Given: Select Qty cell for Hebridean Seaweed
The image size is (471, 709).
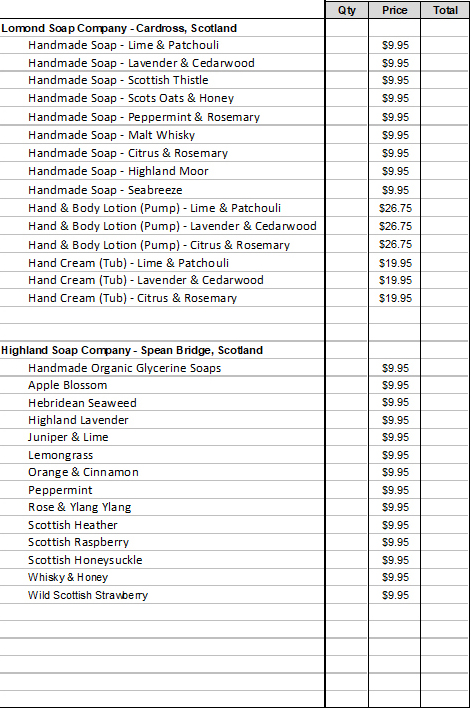Looking at the screenshot, I should [347, 402].
